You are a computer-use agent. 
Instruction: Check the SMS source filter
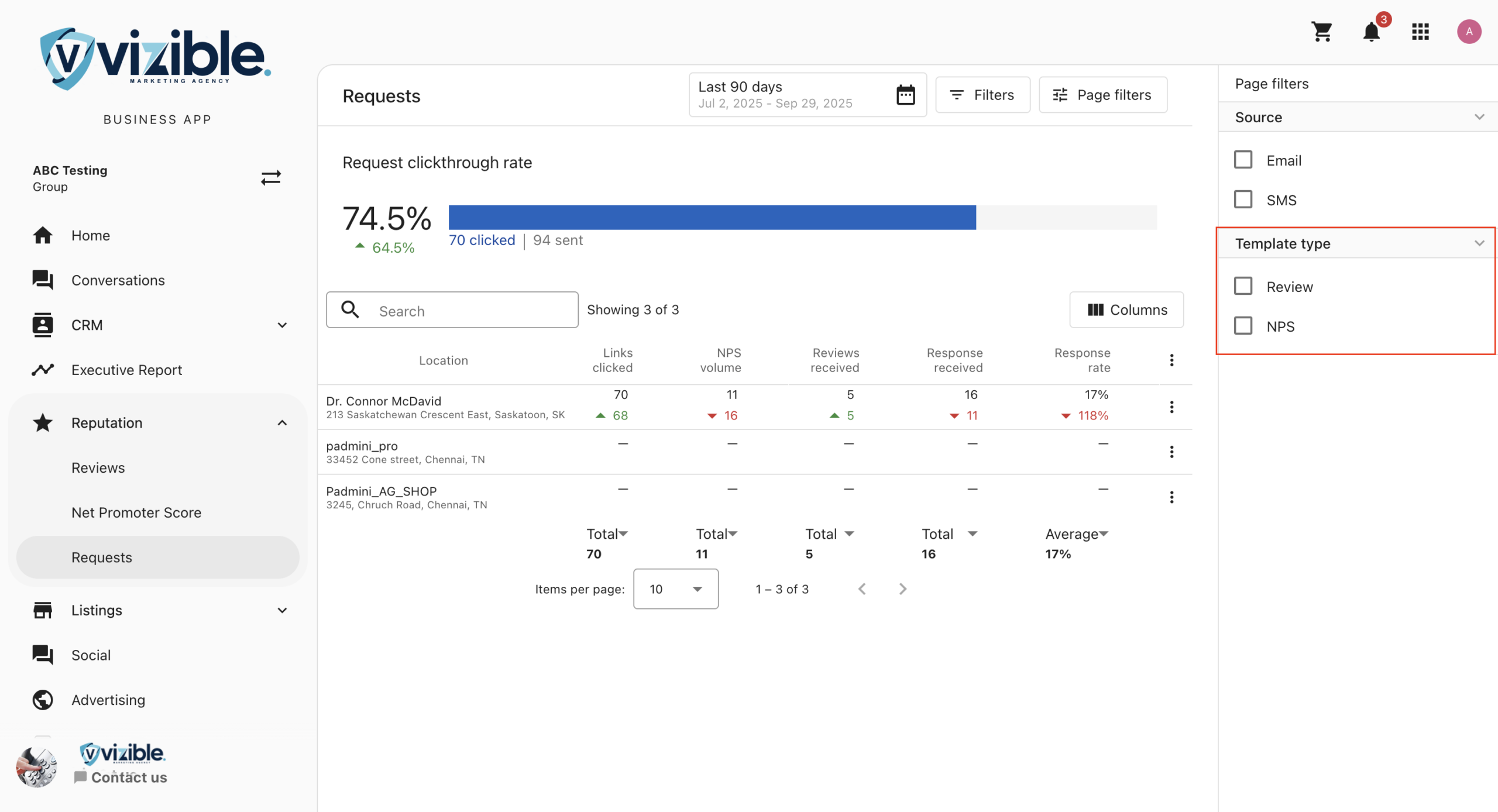[x=1243, y=200]
